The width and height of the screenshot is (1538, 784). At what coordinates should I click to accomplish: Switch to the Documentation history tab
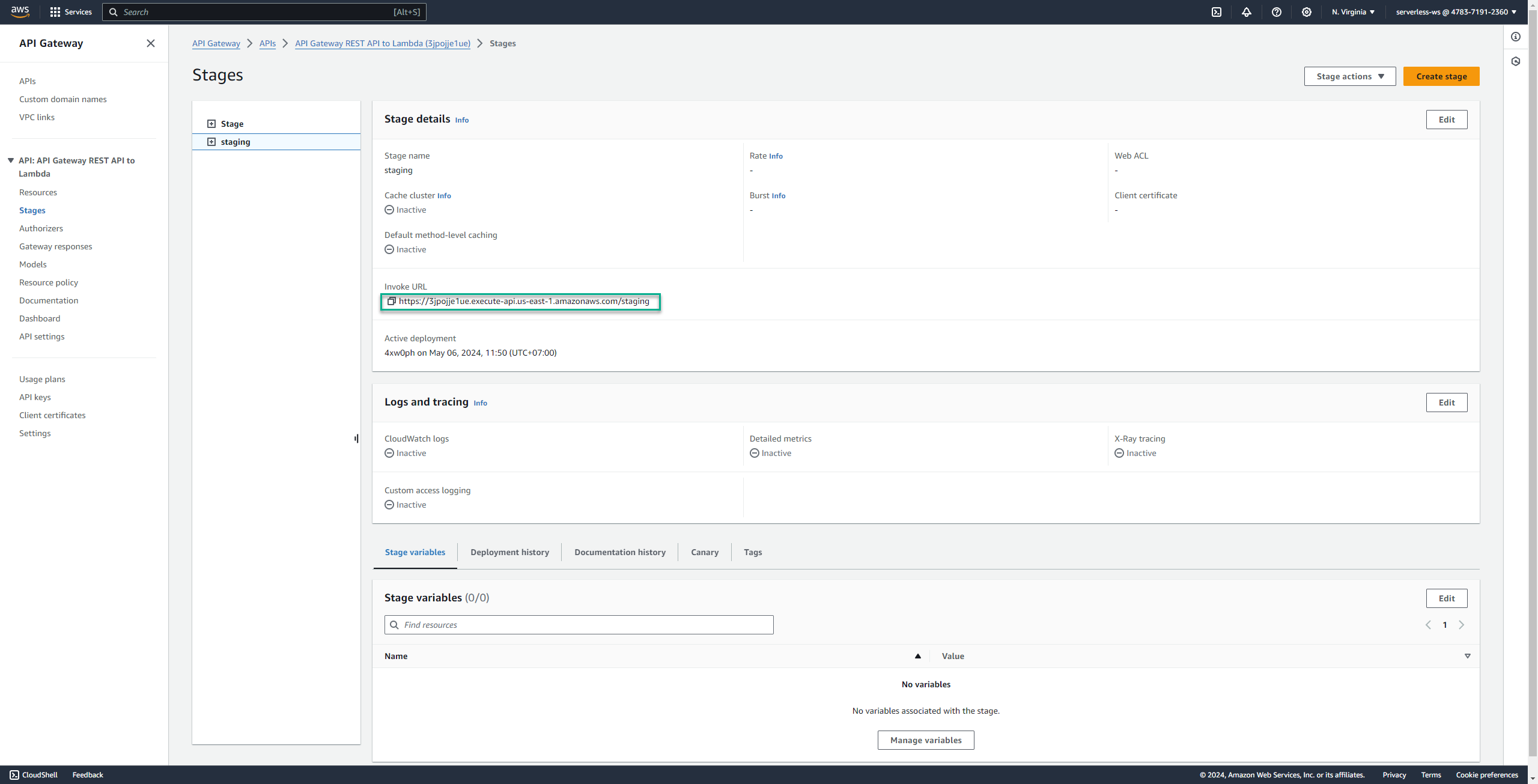pyautogui.click(x=620, y=552)
